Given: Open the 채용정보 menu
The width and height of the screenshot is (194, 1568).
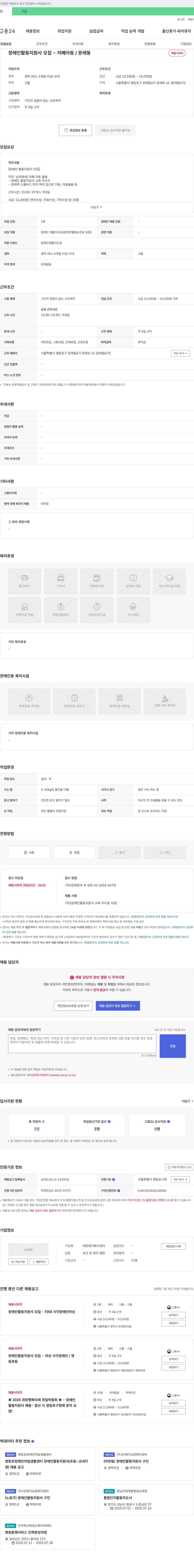Looking at the screenshot, I should [33, 31].
